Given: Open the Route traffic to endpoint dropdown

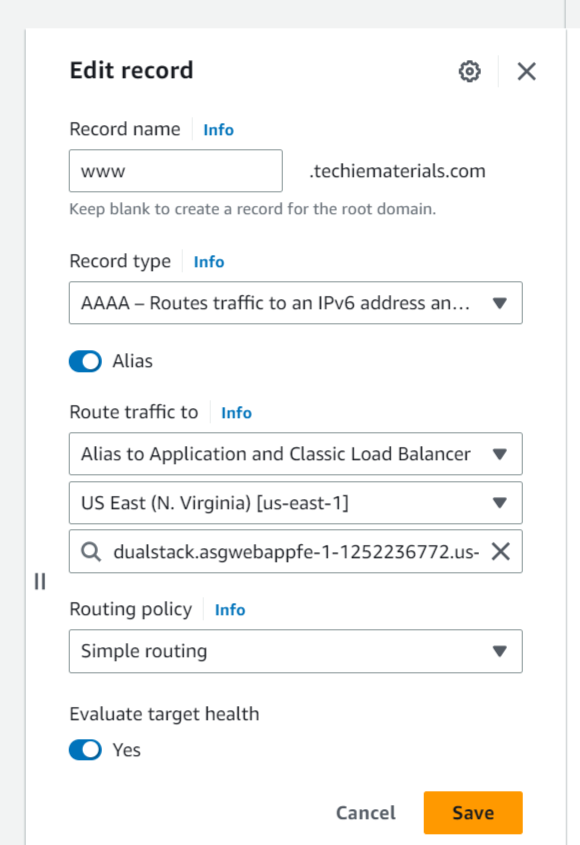Looking at the screenshot, I should [x=295, y=454].
